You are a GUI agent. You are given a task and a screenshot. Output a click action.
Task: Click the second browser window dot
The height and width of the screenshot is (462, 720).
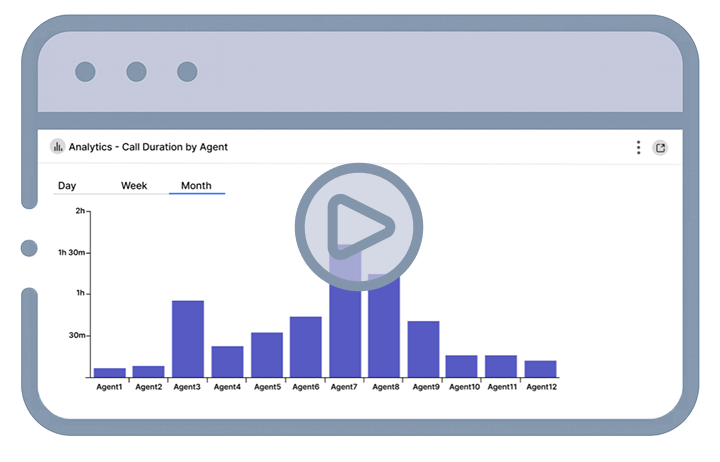tap(136, 72)
